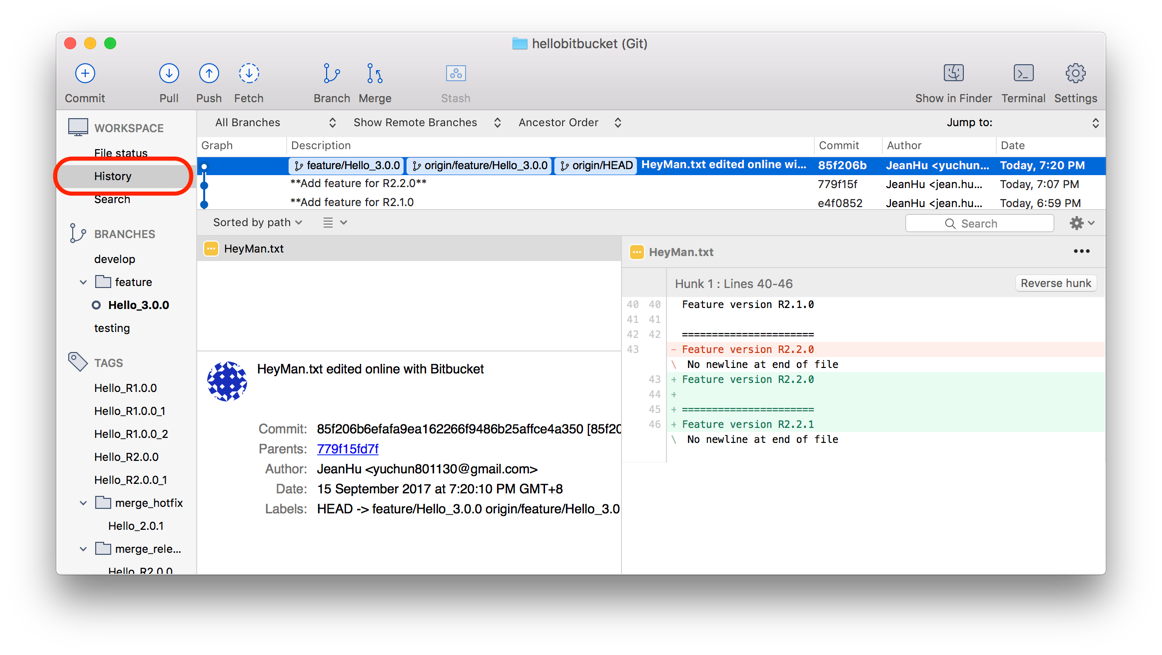The width and height of the screenshot is (1162, 655).
Task: Select HeyMan.txt in the file list
Action: click(409, 249)
